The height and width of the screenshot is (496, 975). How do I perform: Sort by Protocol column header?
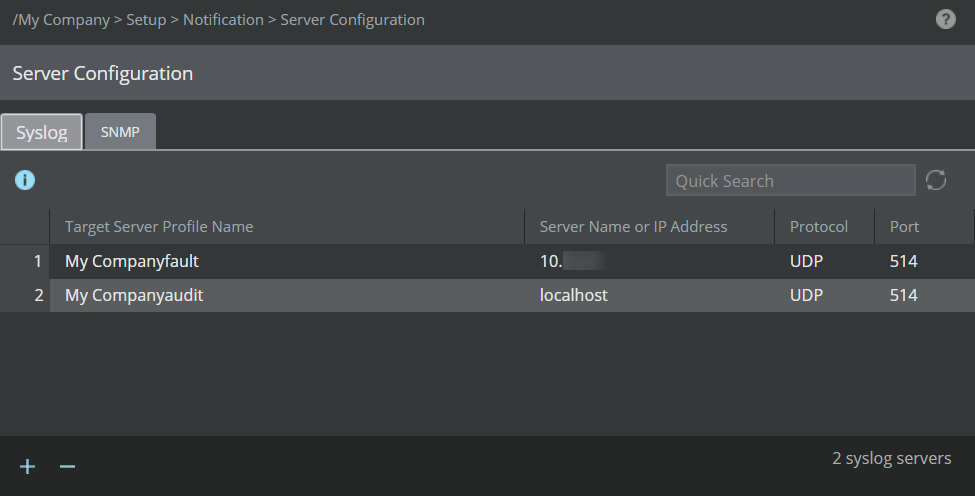click(824, 227)
